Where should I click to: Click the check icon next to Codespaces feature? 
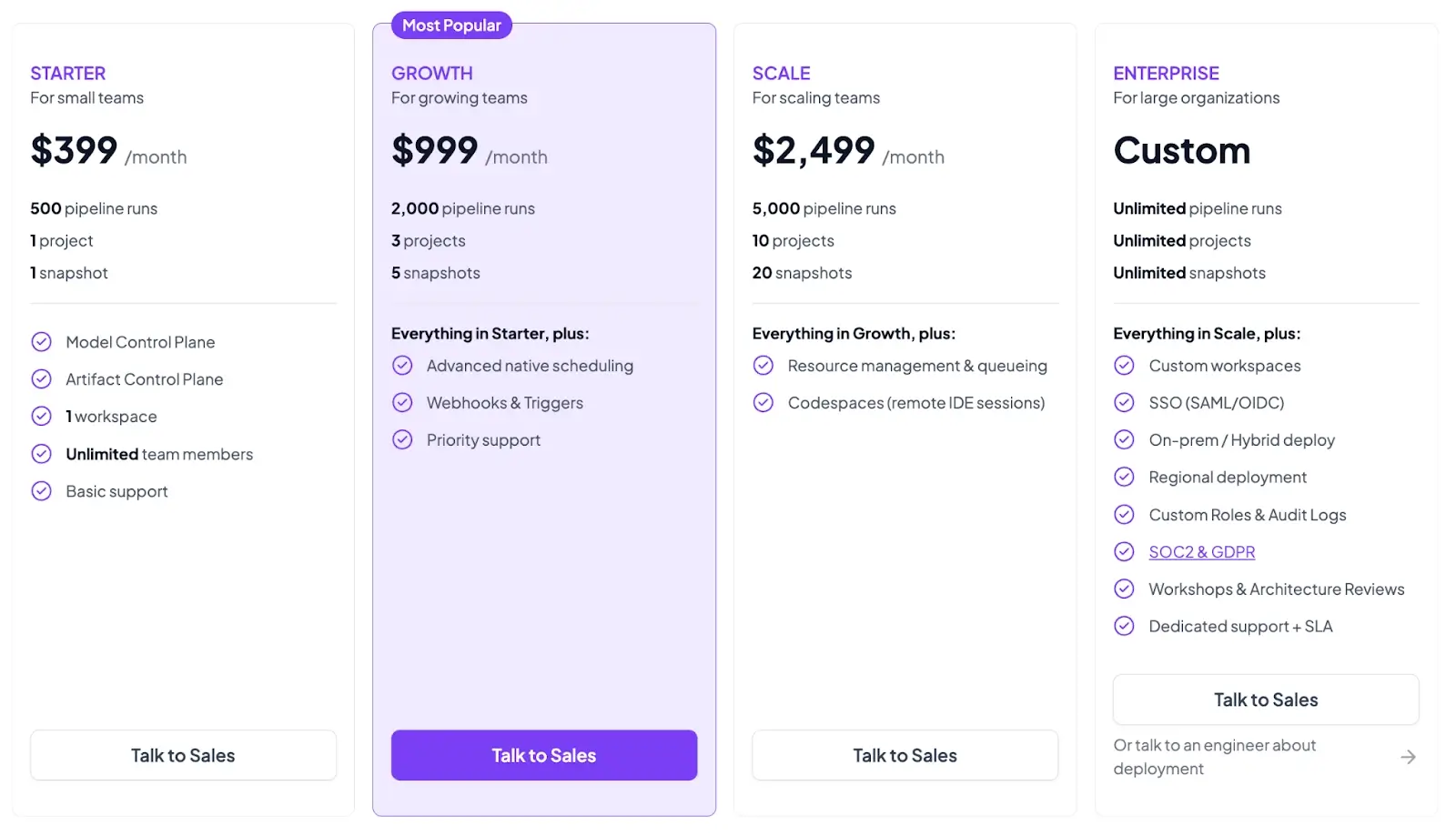point(763,403)
